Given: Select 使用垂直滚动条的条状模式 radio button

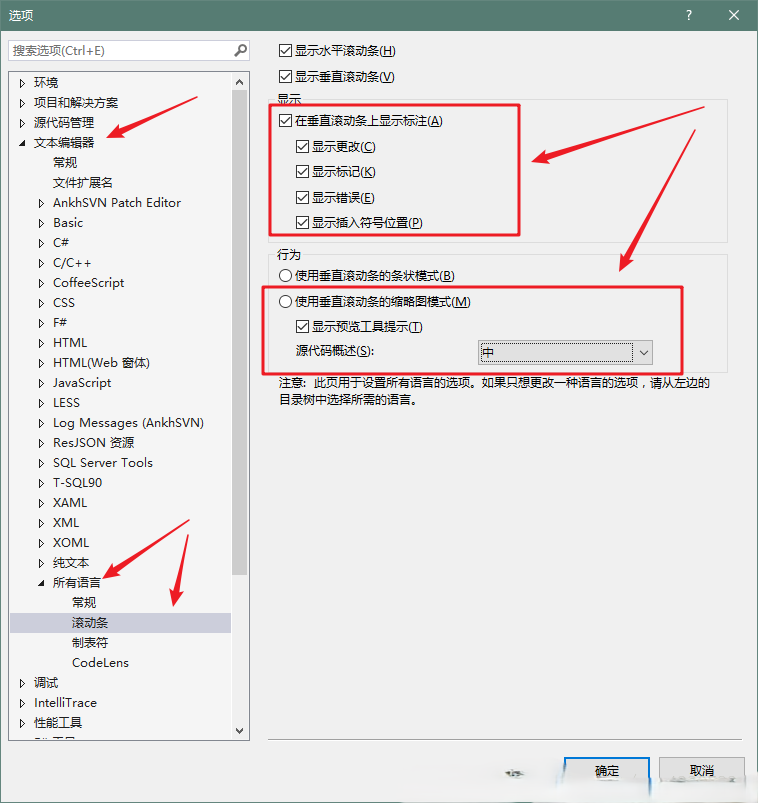Looking at the screenshot, I should pyautogui.click(x=285, y=276).
